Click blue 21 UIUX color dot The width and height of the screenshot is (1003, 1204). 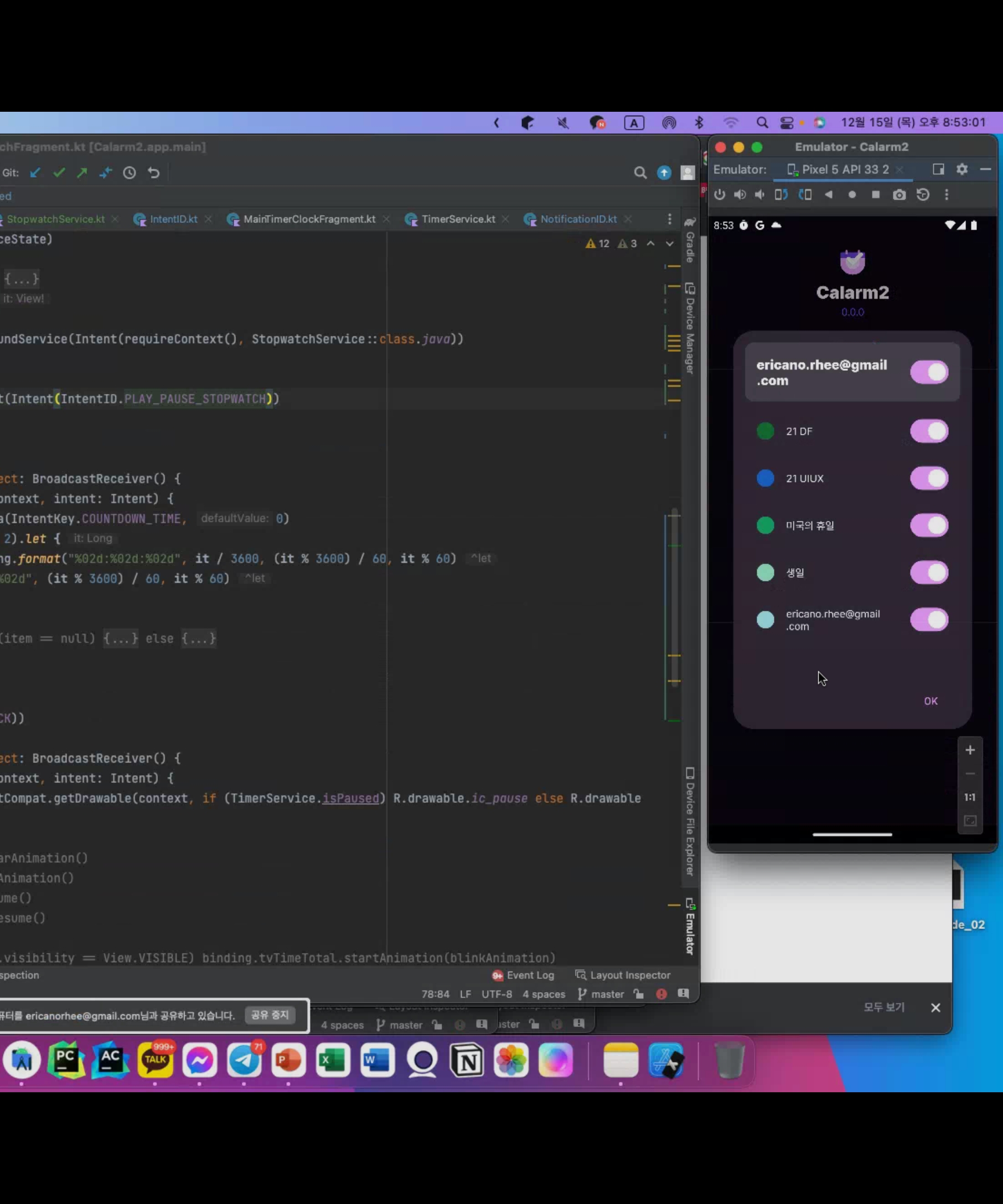coord(766,478)
